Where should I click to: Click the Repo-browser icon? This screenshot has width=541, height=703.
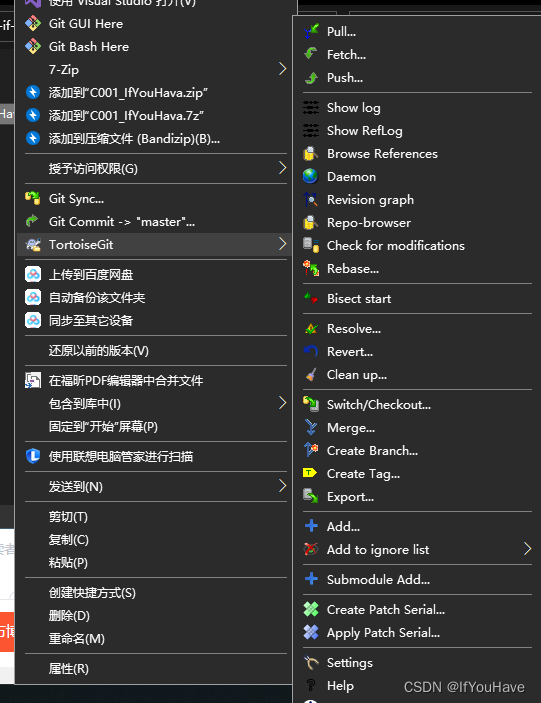coord(311,222)
